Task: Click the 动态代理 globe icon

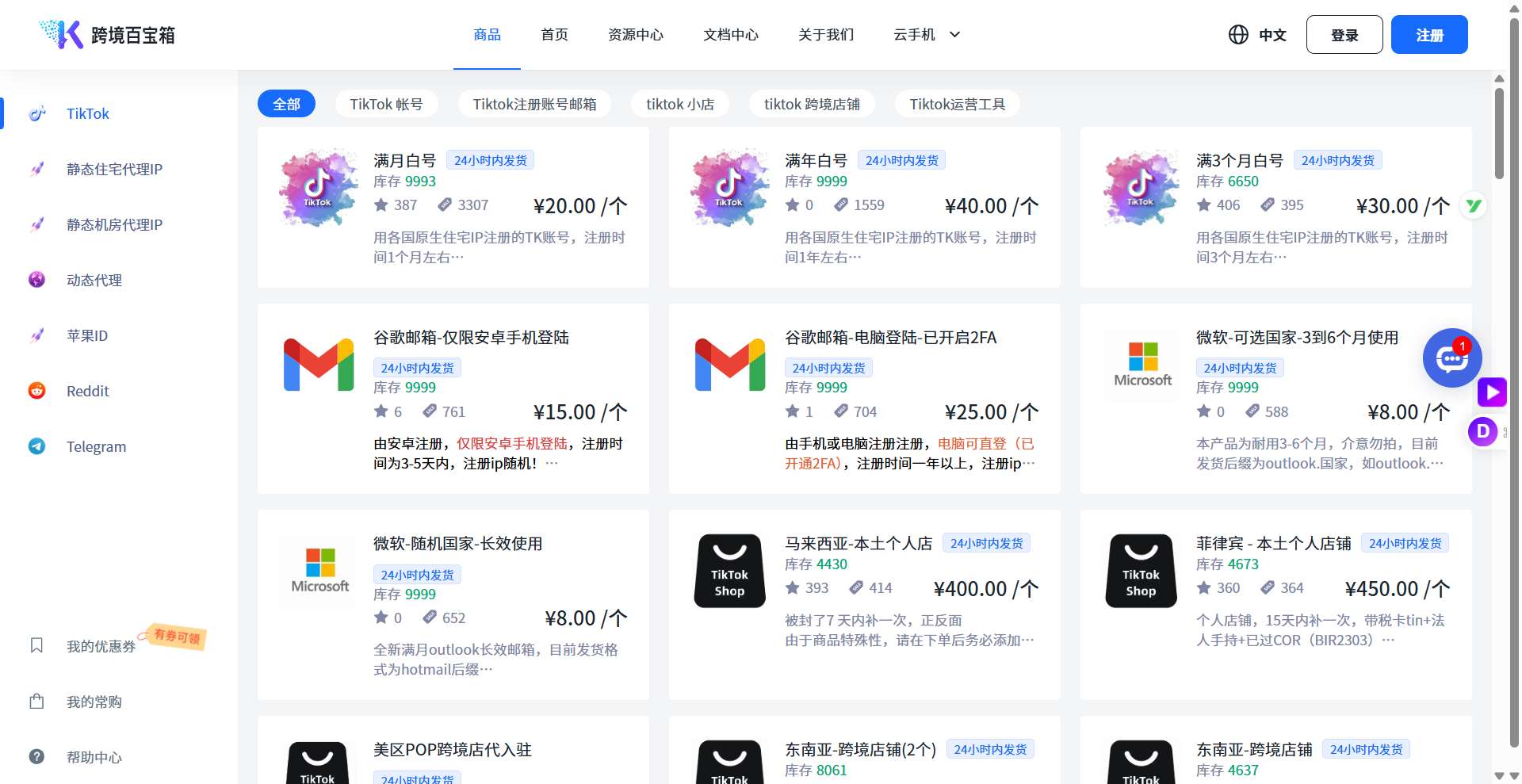Action: point(37,280)
